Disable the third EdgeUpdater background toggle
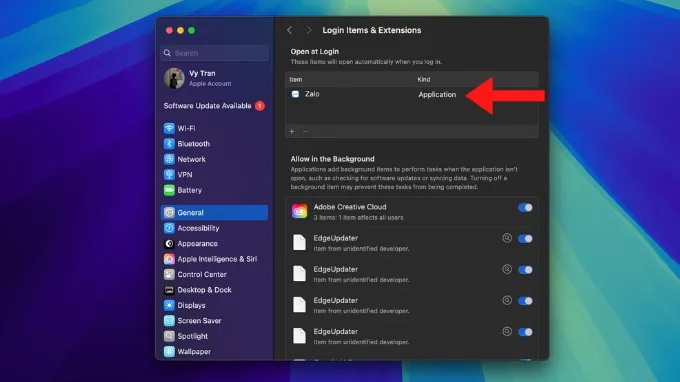 click(x=525, y=301)
